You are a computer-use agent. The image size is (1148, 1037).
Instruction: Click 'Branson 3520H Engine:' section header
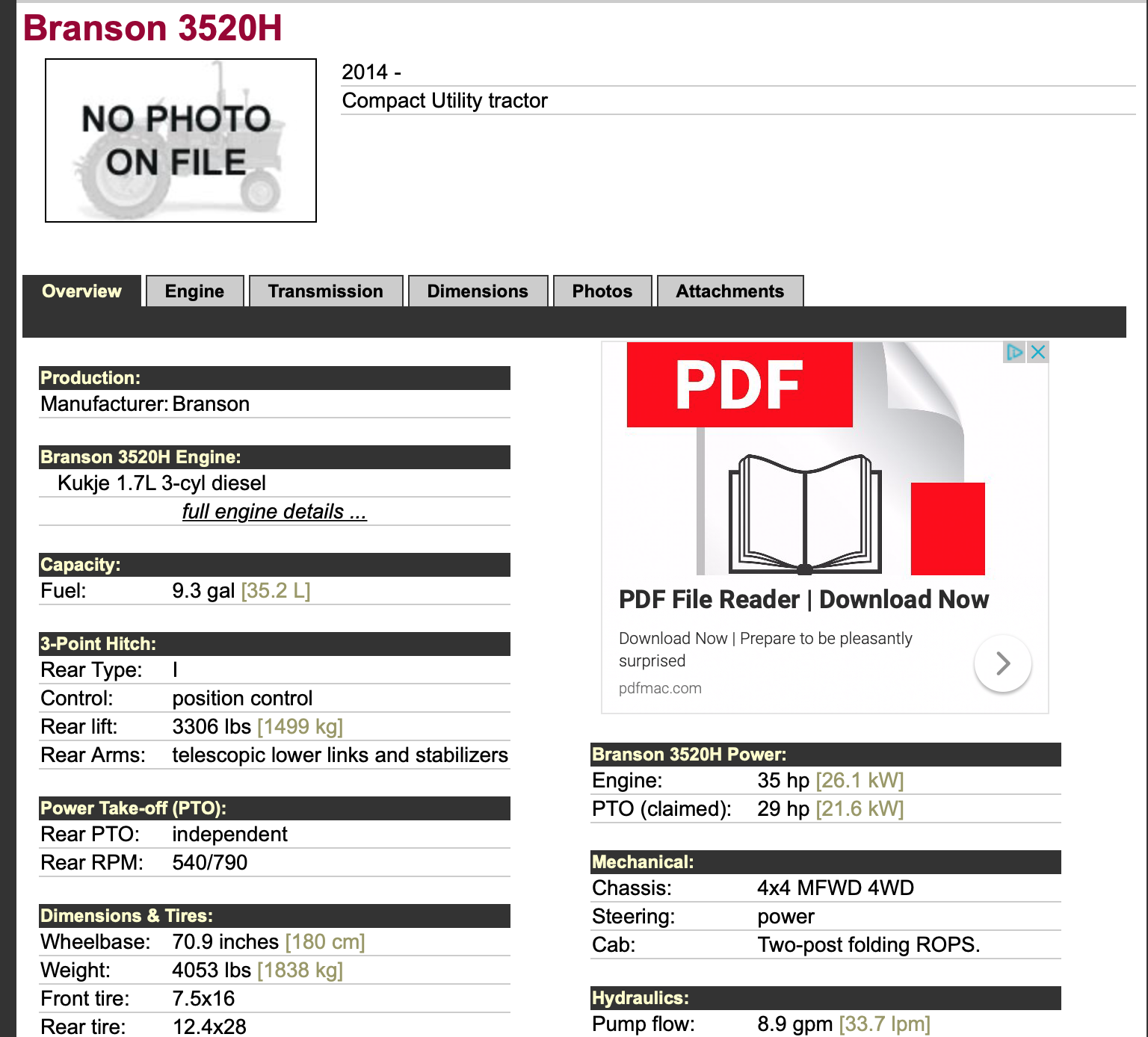[x=274, y=457]
